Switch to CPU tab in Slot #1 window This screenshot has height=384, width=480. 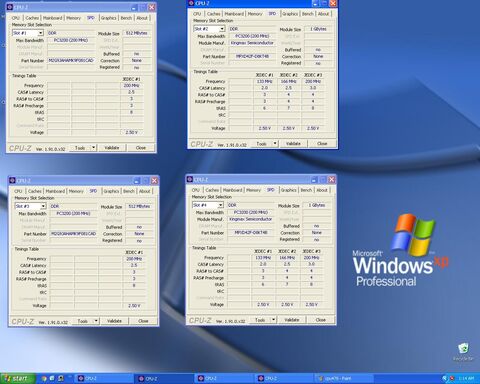(x=16, y=18)
